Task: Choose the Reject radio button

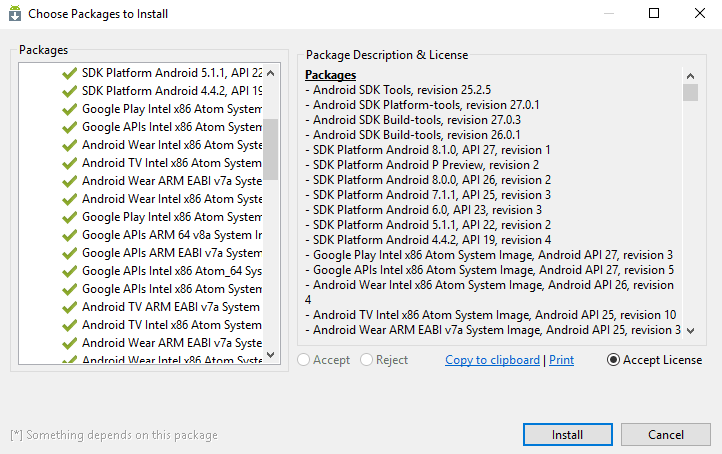Action: tap(367, 360)
